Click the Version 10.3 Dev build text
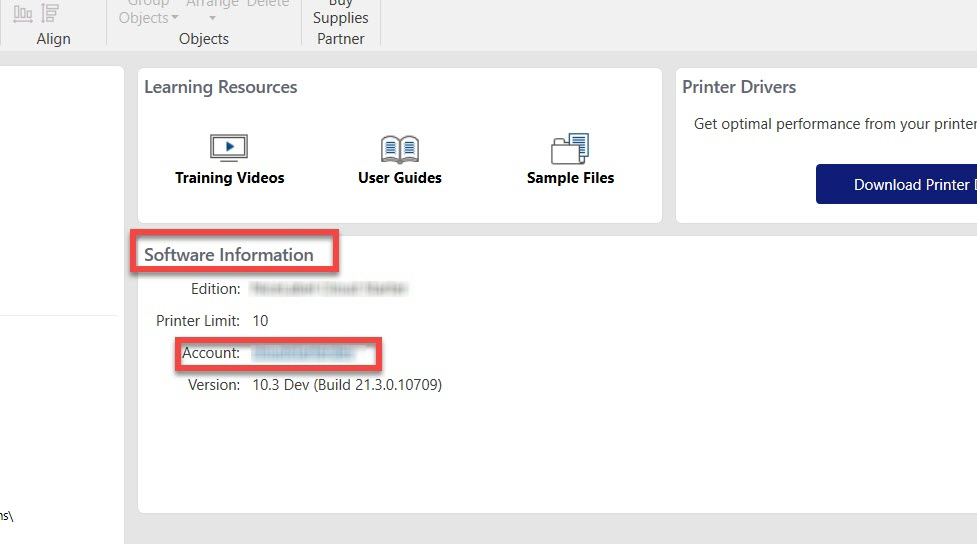977x544 pixels. tap(346, 385)
